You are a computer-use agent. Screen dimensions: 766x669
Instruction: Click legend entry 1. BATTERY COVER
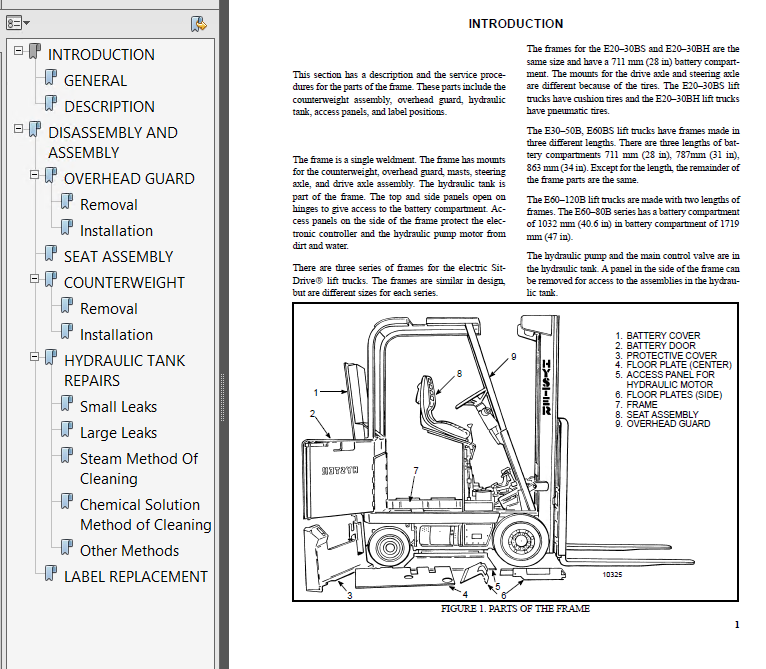click(658, 336)
